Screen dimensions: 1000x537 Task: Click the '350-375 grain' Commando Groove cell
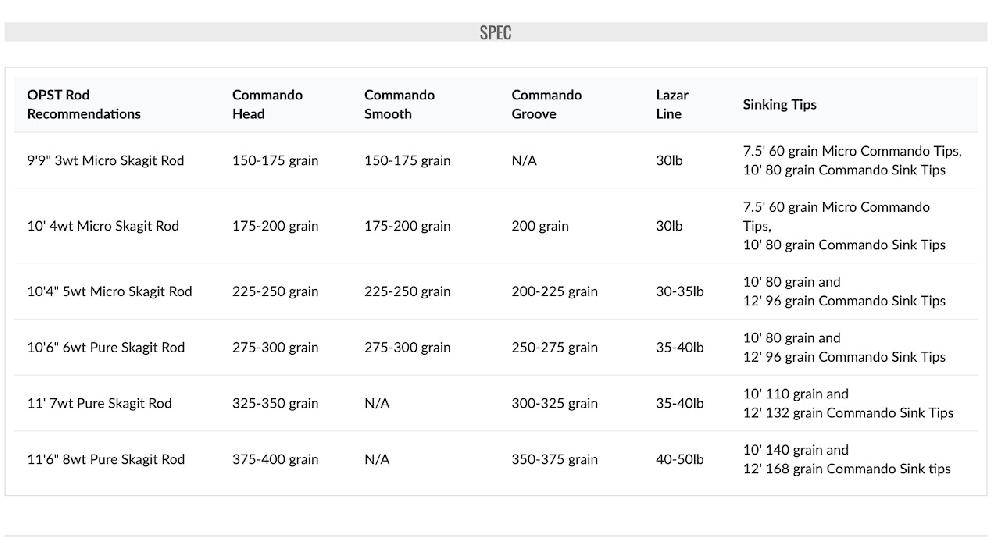pyautogui.click(x=554, y=460)
